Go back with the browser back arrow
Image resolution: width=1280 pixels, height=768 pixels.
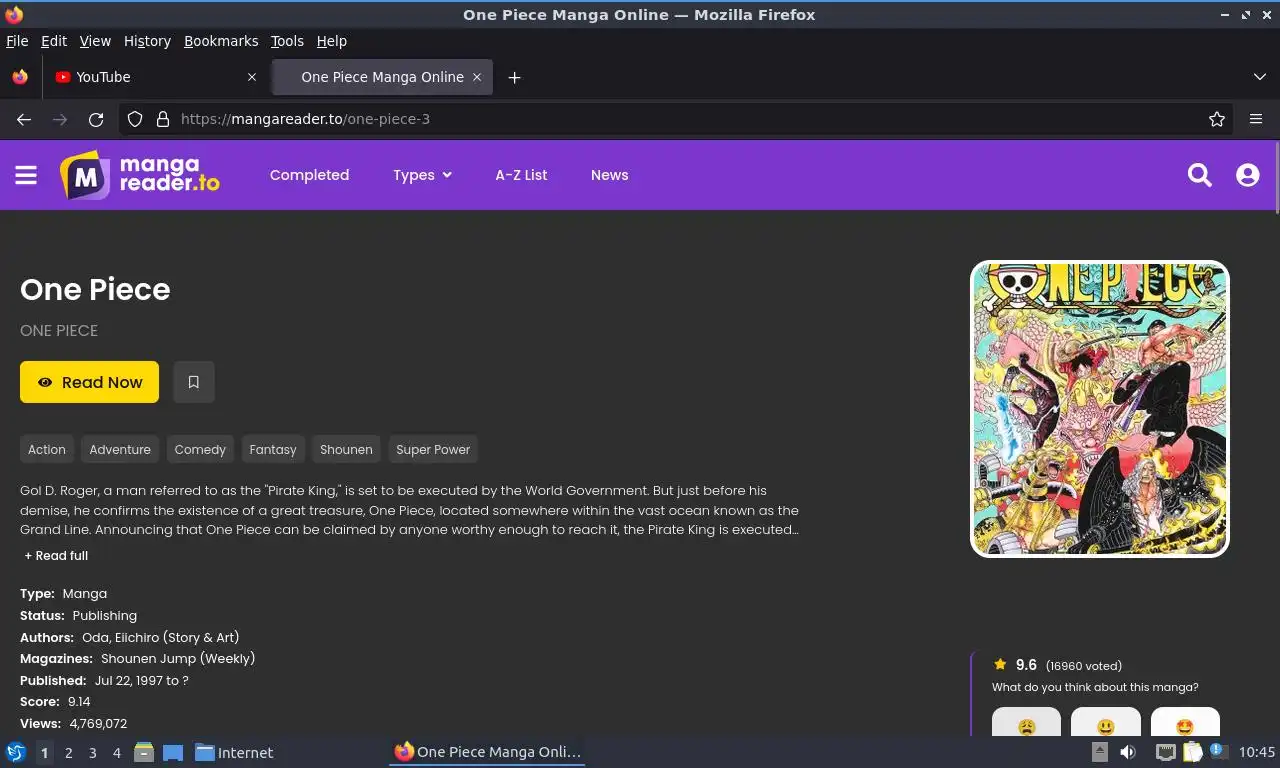[x=24, y=119]
